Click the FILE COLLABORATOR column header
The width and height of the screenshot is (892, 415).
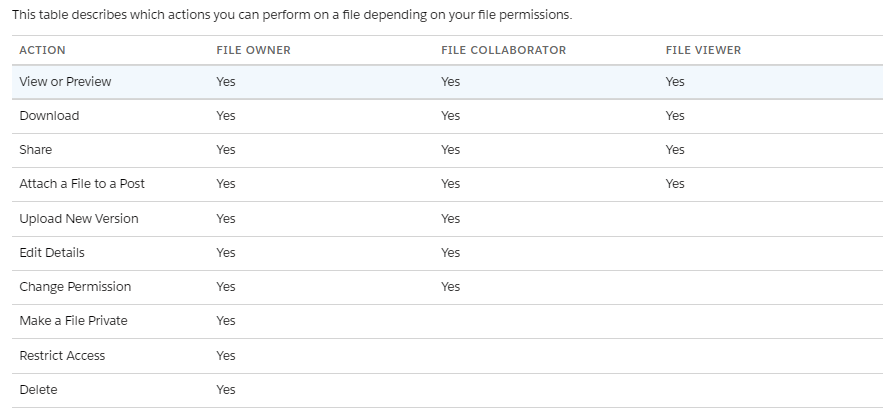(x=503, y=50)
